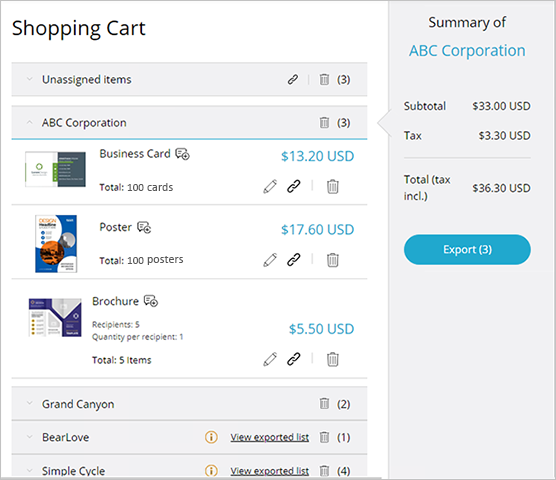Expand the Grand Canyon list

30,403
